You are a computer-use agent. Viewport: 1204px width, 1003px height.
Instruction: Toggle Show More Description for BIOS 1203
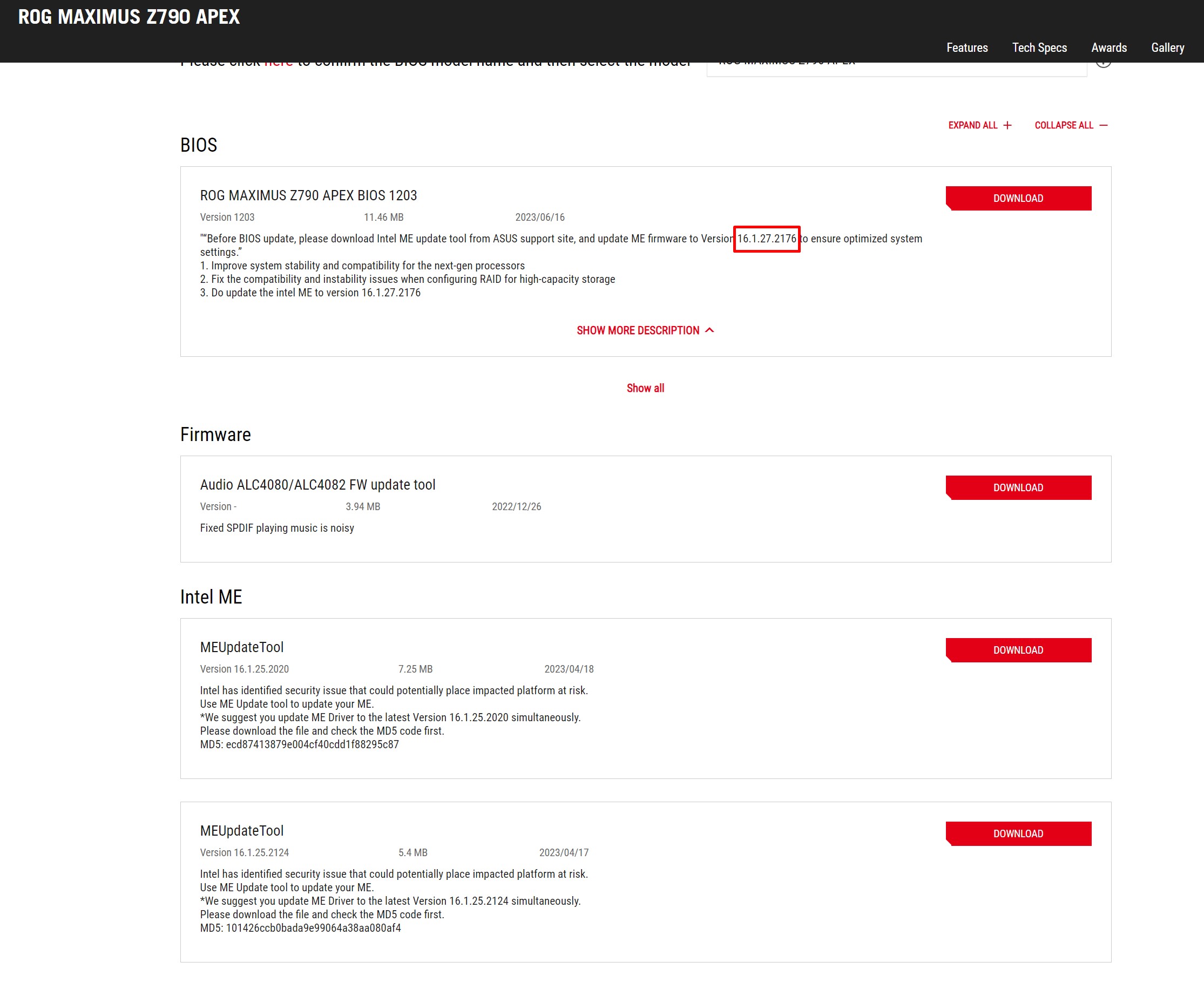pos(638,331)
